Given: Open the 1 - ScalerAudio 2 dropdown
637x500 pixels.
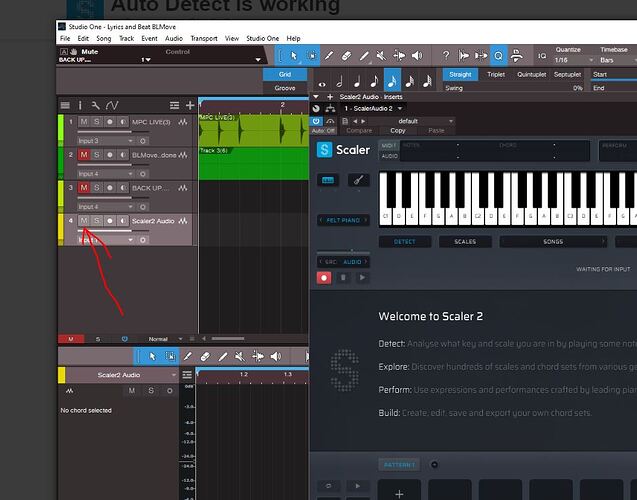Looking at the screenshot, I should point(373,108).
